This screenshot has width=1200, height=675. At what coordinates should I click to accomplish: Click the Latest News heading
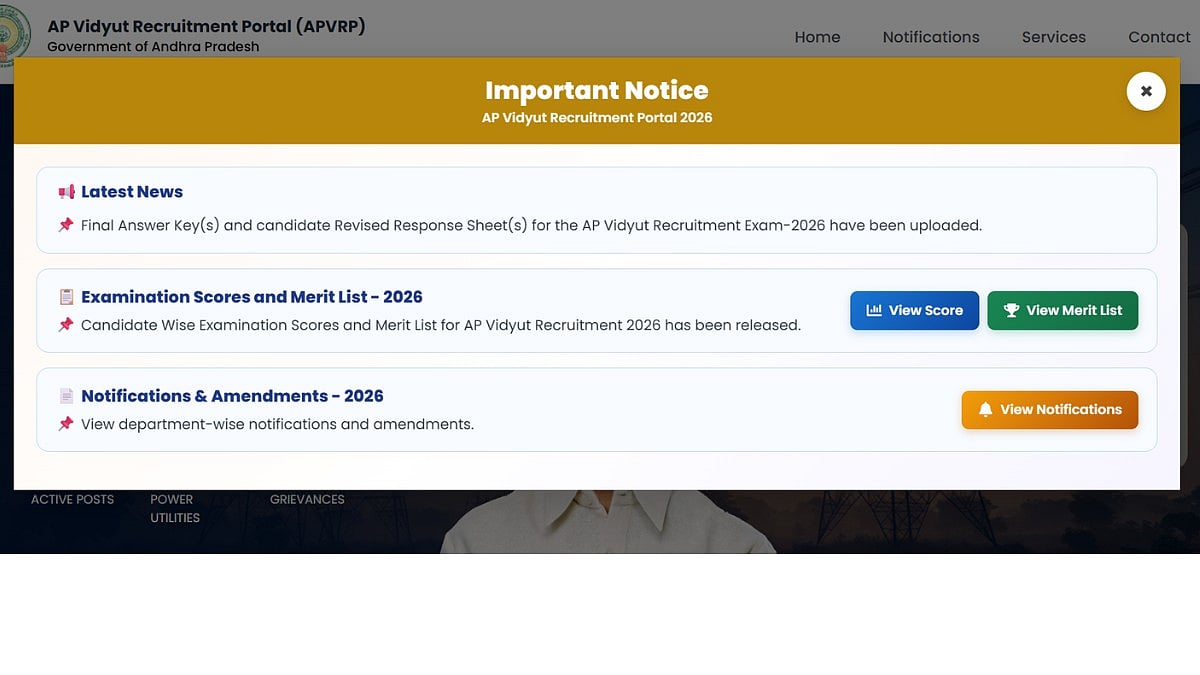pyautogui.click(x=132, y=192)
